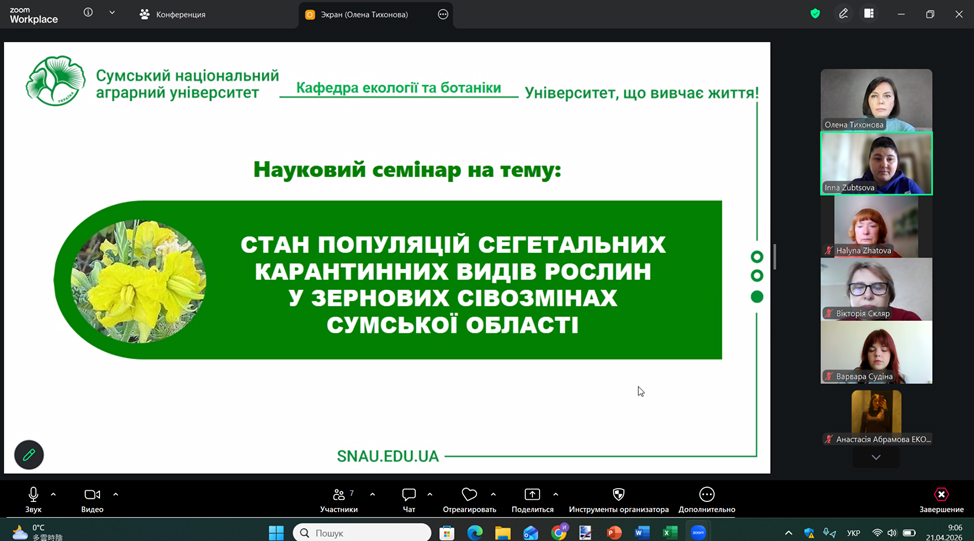Expand video options arrow next to Видео

[116, 494]
